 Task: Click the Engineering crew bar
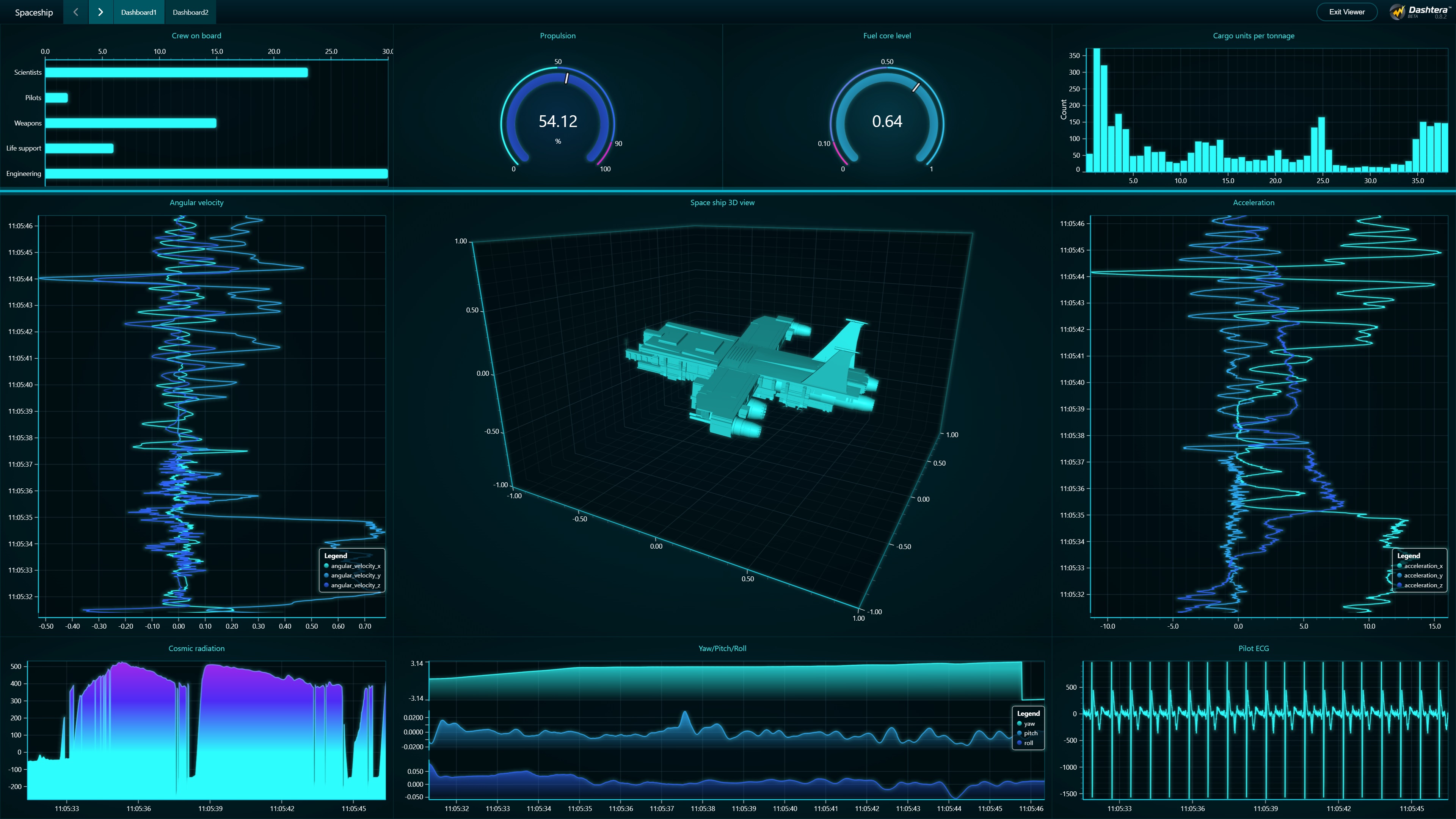[x=217, y=174]
